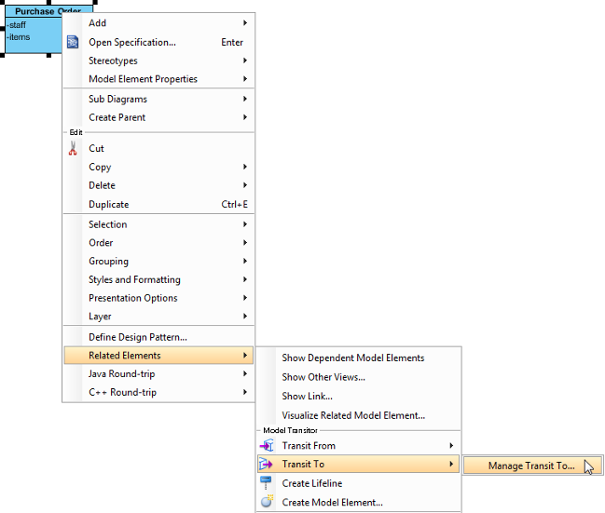The width and height of the screenshot is (605, 513).
Task: Expand the Add submenu arrow
Action: pos(245,23)
